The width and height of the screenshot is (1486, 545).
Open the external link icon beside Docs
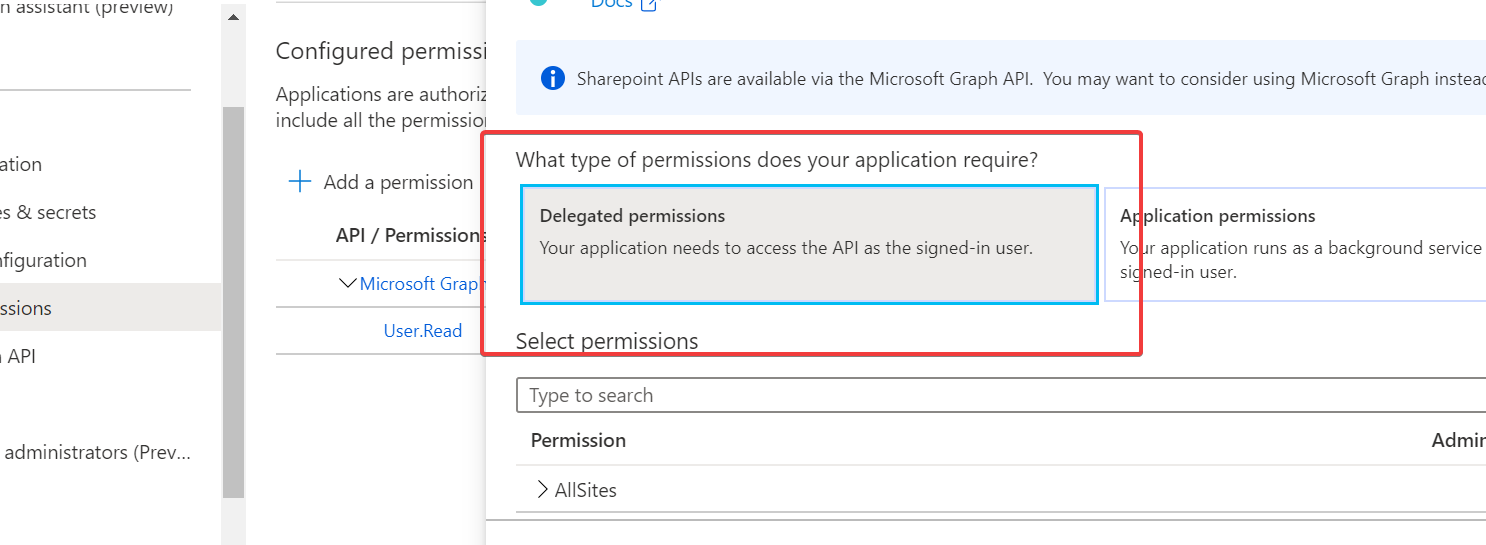click(x=649, y=4)
